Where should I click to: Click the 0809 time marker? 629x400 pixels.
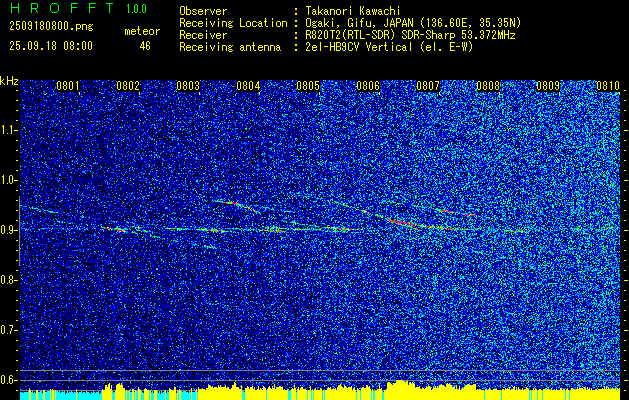click(x=548, y=86)
